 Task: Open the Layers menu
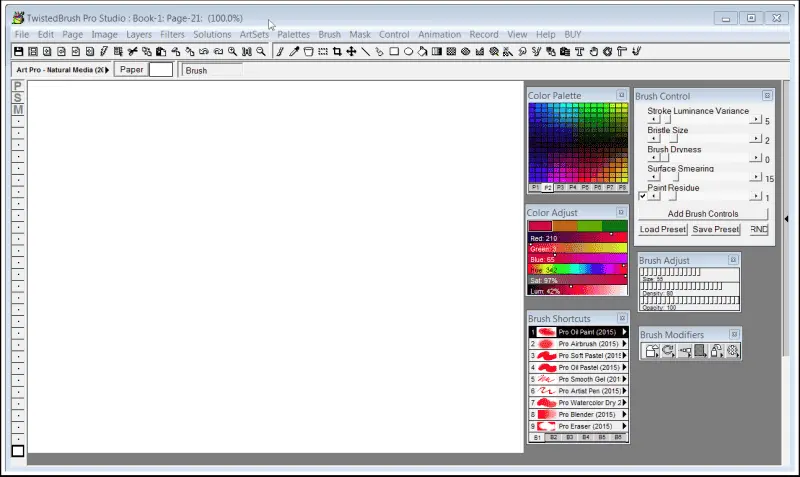[x=139, y=34]
